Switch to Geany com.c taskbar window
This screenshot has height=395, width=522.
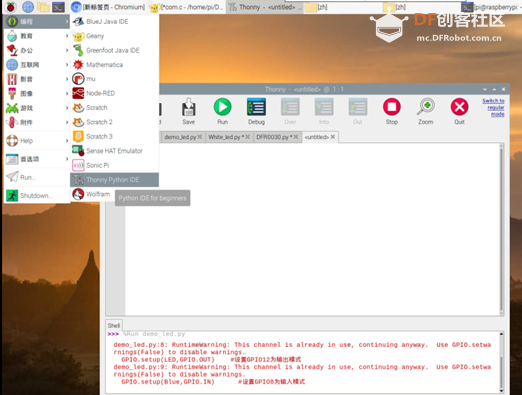187,7
